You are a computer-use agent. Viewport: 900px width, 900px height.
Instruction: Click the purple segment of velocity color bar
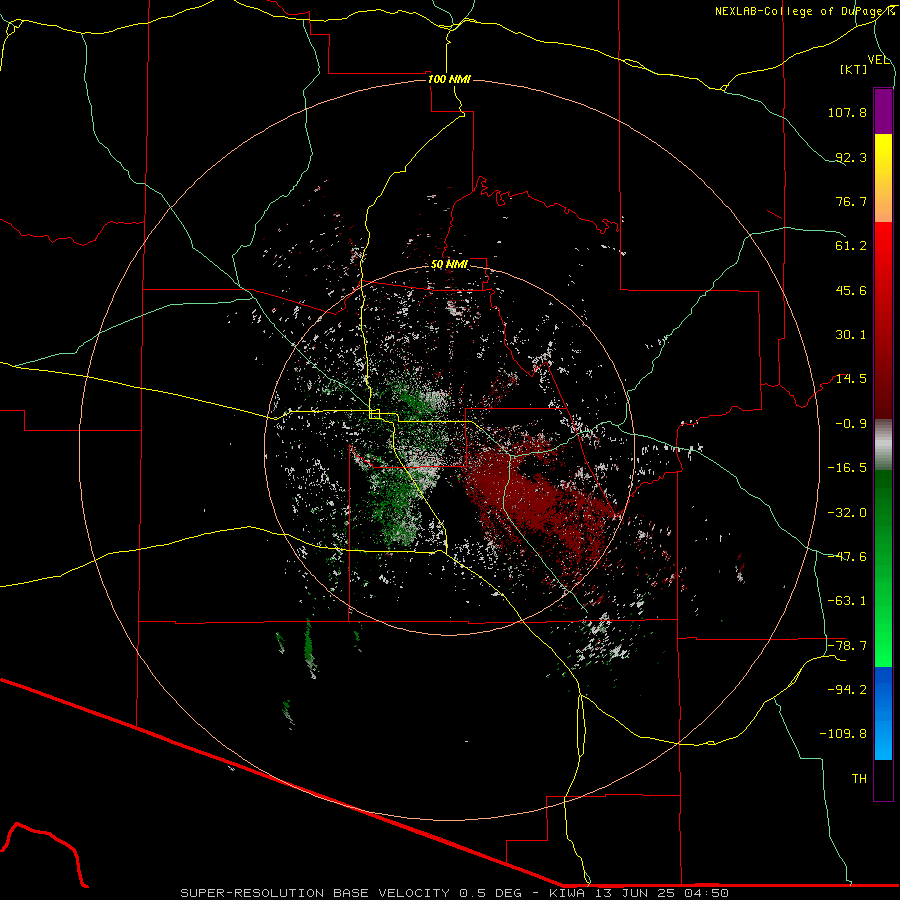pyautogui.click(x=883, y=111)
